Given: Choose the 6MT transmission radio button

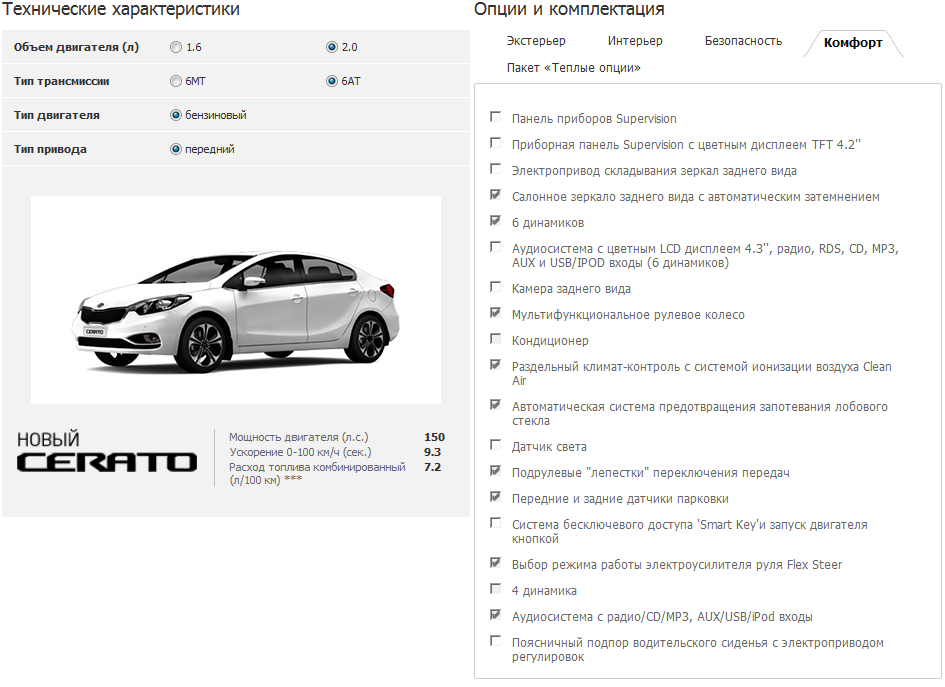Looking at the screenshot, I should click(x=175, y=81).
